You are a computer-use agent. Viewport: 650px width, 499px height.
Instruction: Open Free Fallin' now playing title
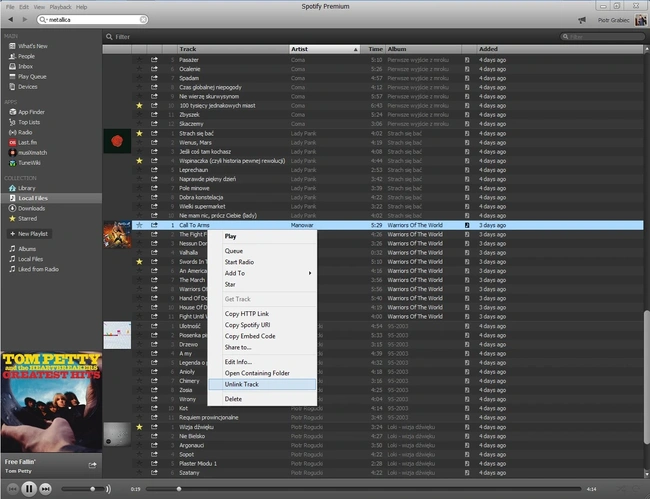[x=20, y=462]
